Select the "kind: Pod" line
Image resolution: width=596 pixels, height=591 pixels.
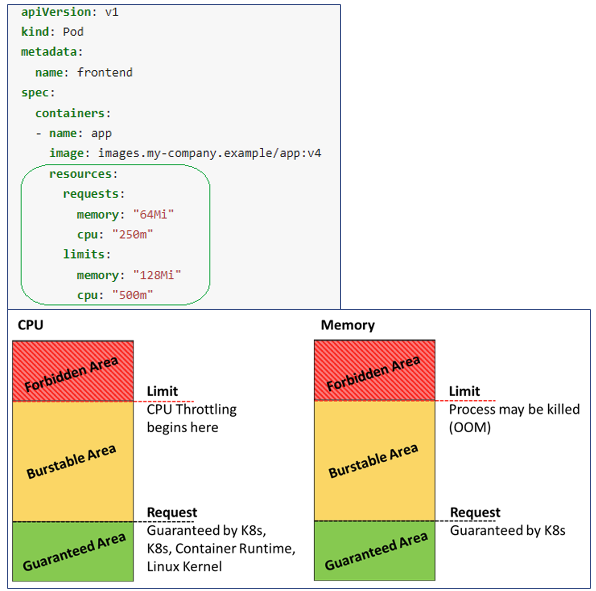[52, 32]
